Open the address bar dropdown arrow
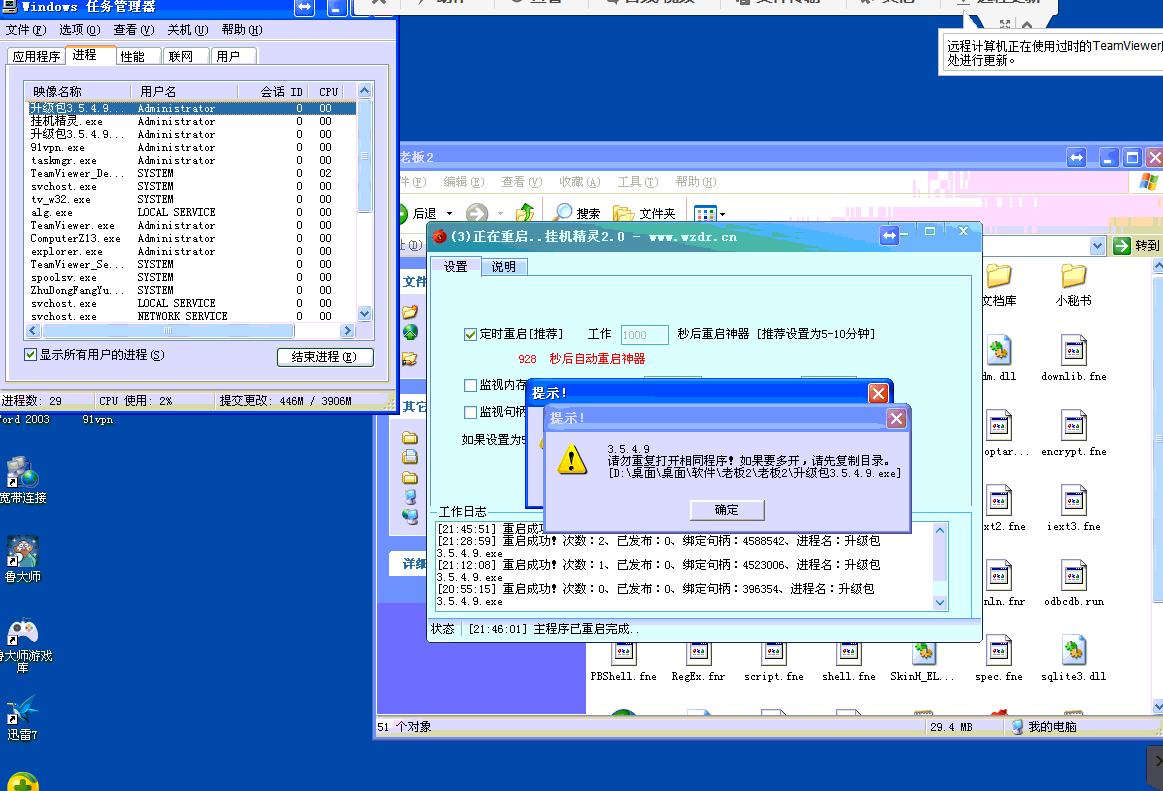The width and height of the screenshot is (1163, 791). coord(1097,246)
